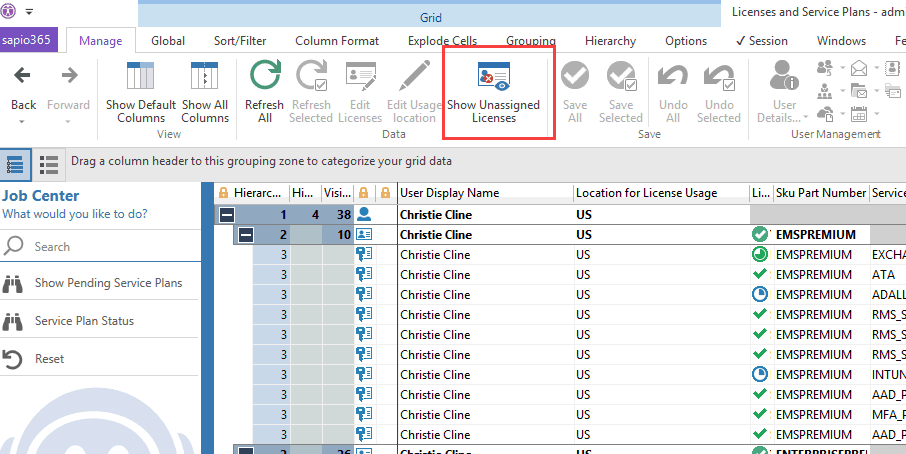Click the Show Unassigned Licenses icon

pos(493,78)
